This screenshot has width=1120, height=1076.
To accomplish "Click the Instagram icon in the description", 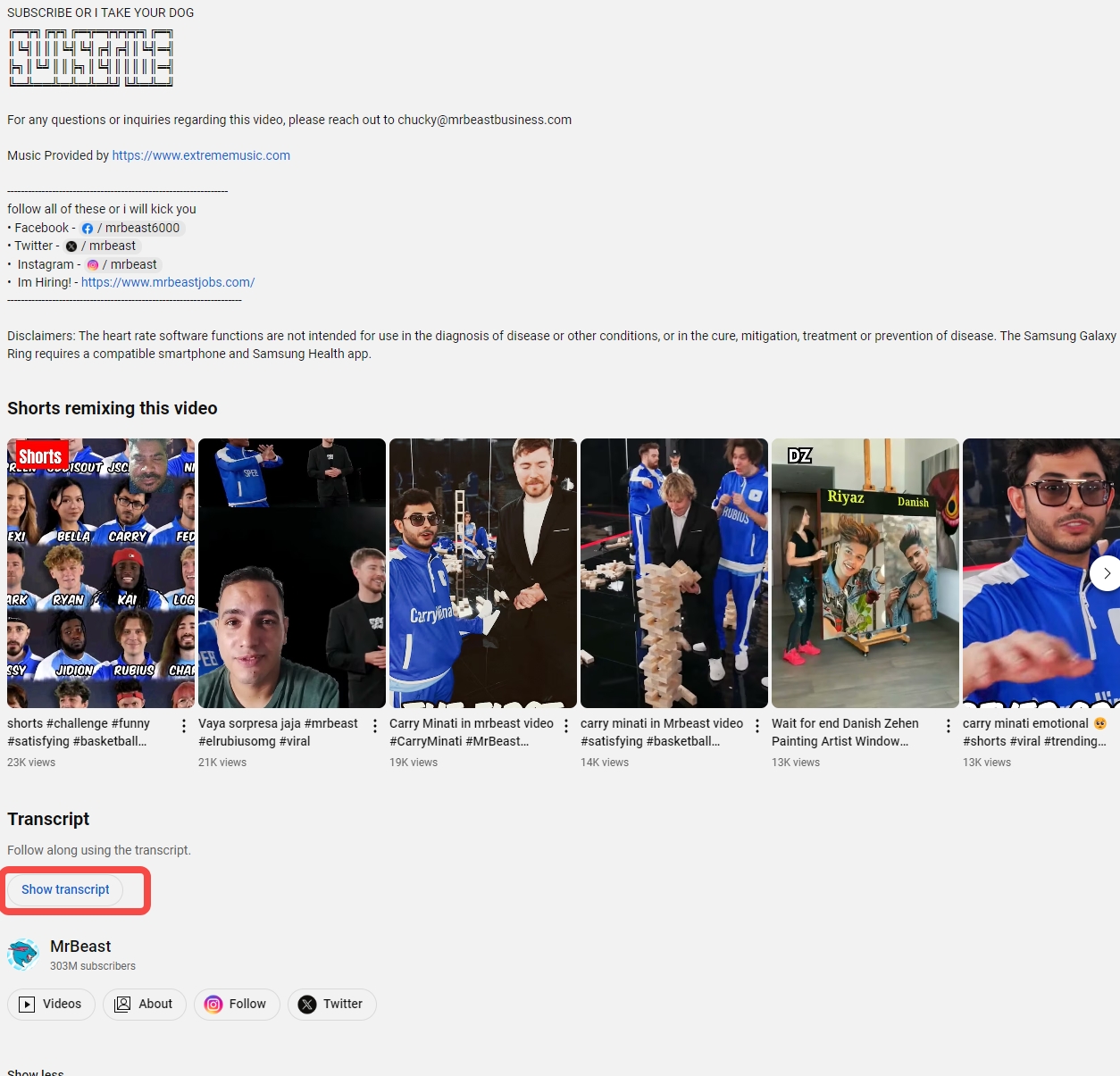I will point(93,265).
